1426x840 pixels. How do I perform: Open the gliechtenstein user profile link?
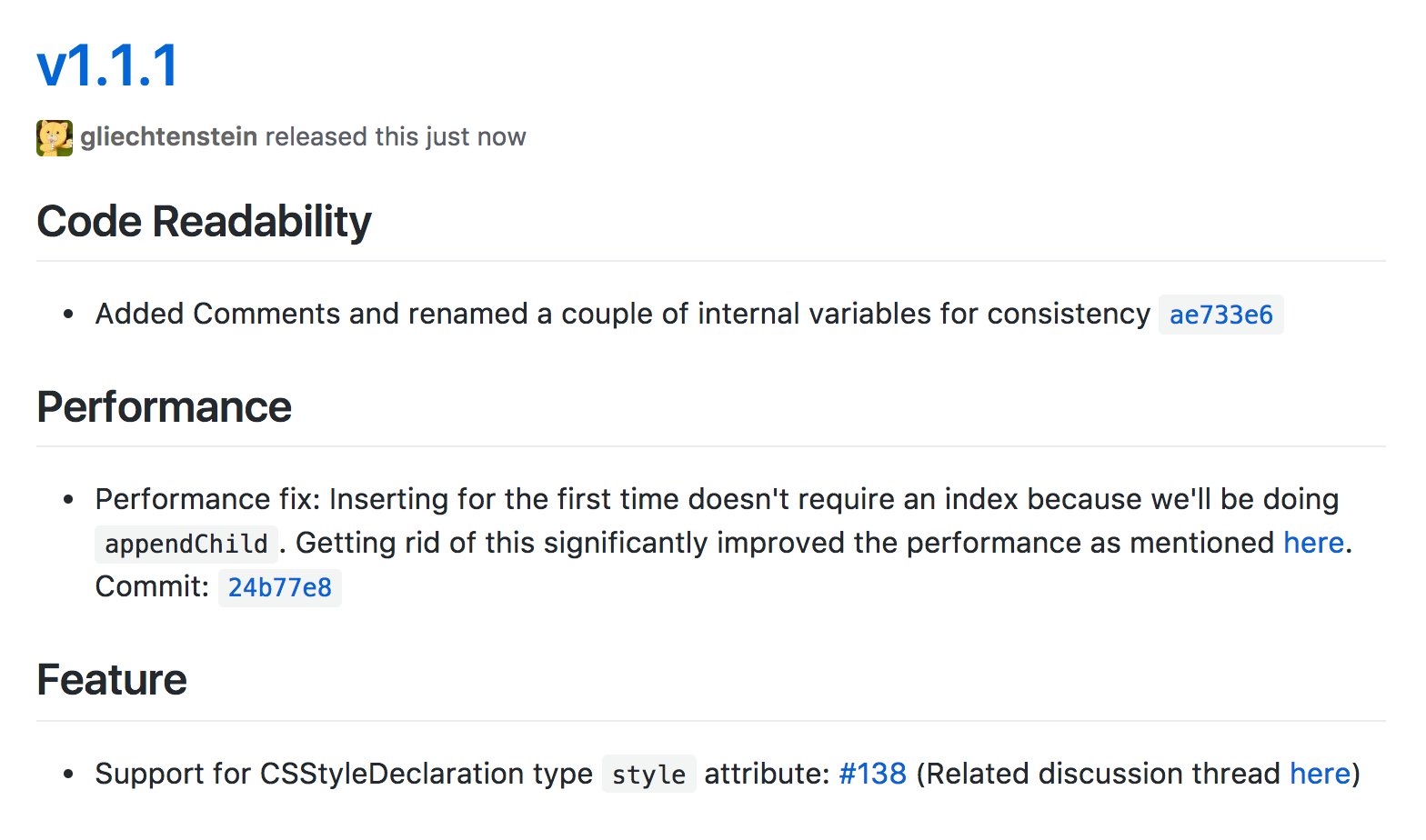click(168, 136)
